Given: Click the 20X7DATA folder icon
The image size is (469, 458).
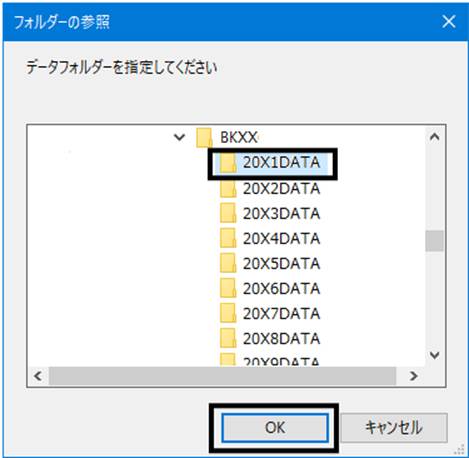Looking at the screenshot, I should pyautogui.click(x=228, y=313).
